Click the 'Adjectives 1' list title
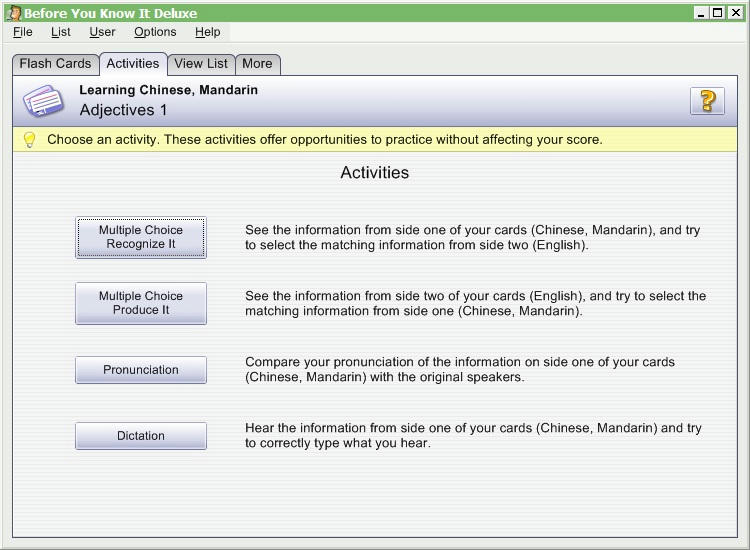 pyautogui.click(x=123, y=110)
